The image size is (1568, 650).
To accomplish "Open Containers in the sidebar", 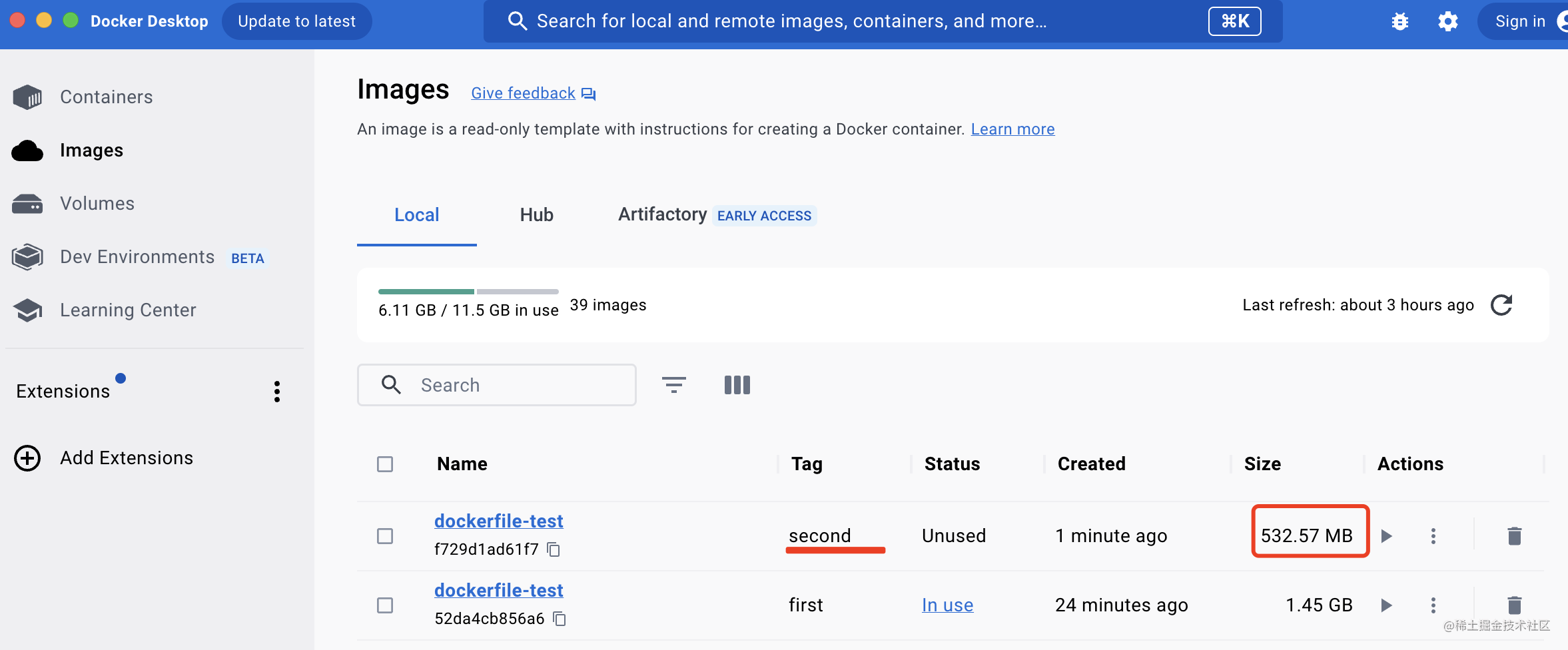I will 107,97.
